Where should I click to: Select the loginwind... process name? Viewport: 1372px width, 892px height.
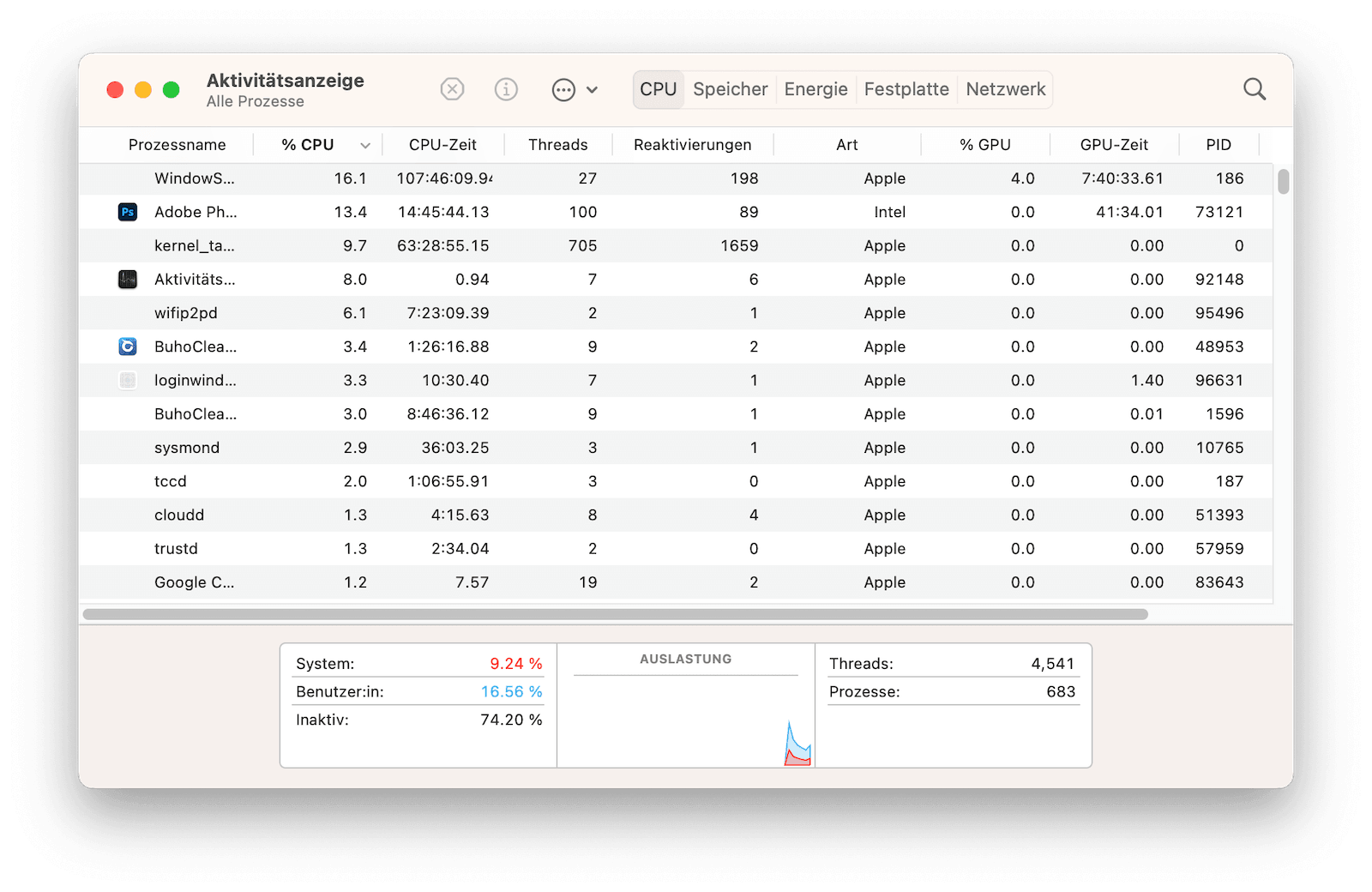[196, 380]
